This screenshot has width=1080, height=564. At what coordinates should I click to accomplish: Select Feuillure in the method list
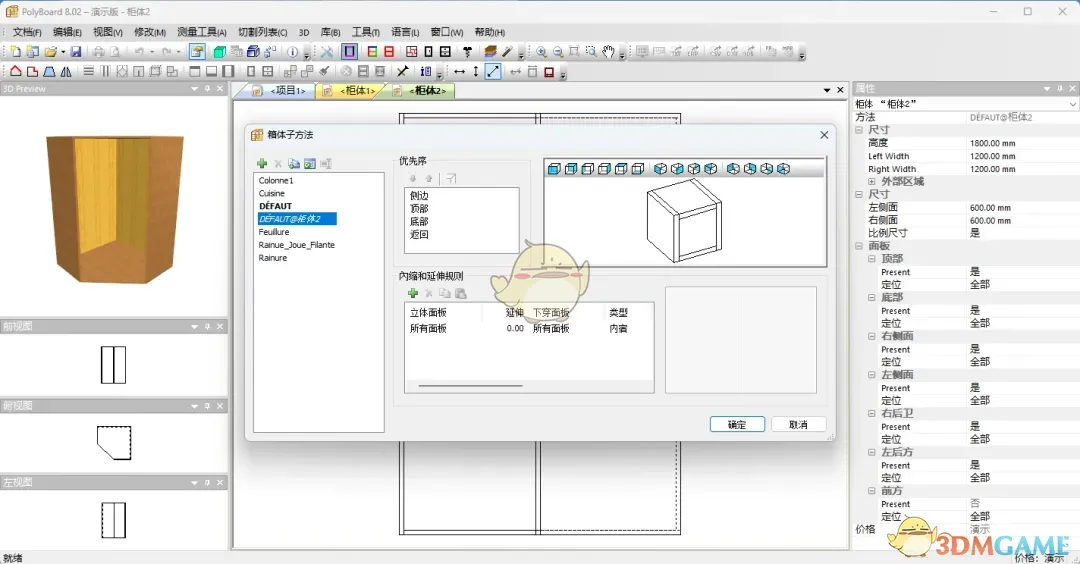tap(274, 232)
